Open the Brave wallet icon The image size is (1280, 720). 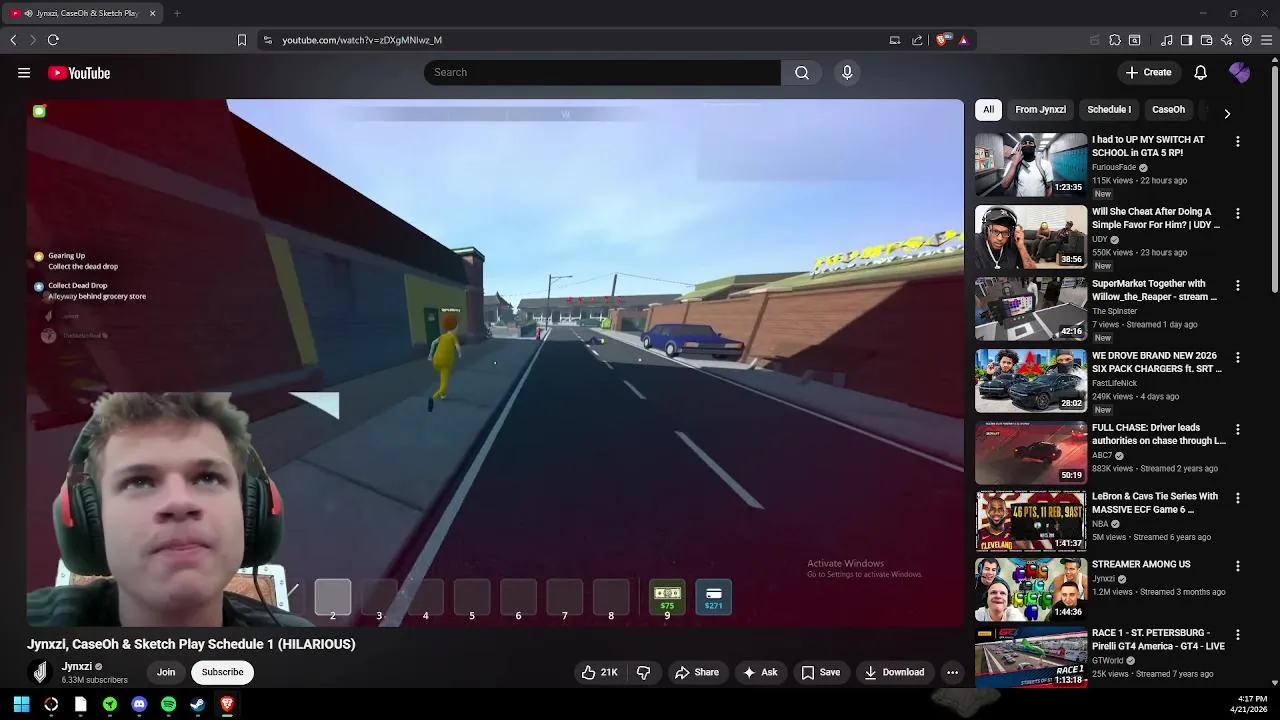click(1207, 40)
